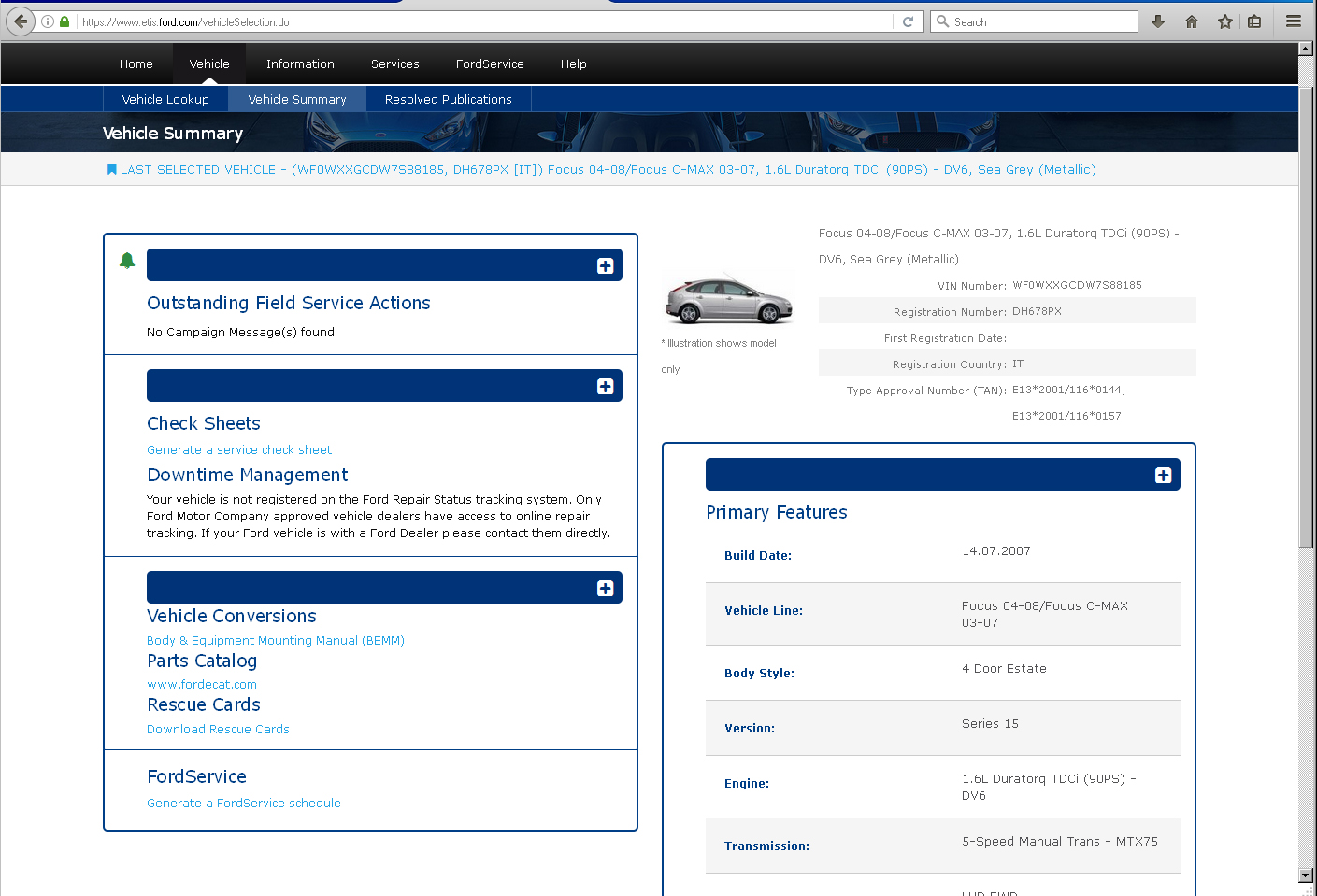Click the green notification bell icon
The image size is (1317, 896).
[127, 261]
